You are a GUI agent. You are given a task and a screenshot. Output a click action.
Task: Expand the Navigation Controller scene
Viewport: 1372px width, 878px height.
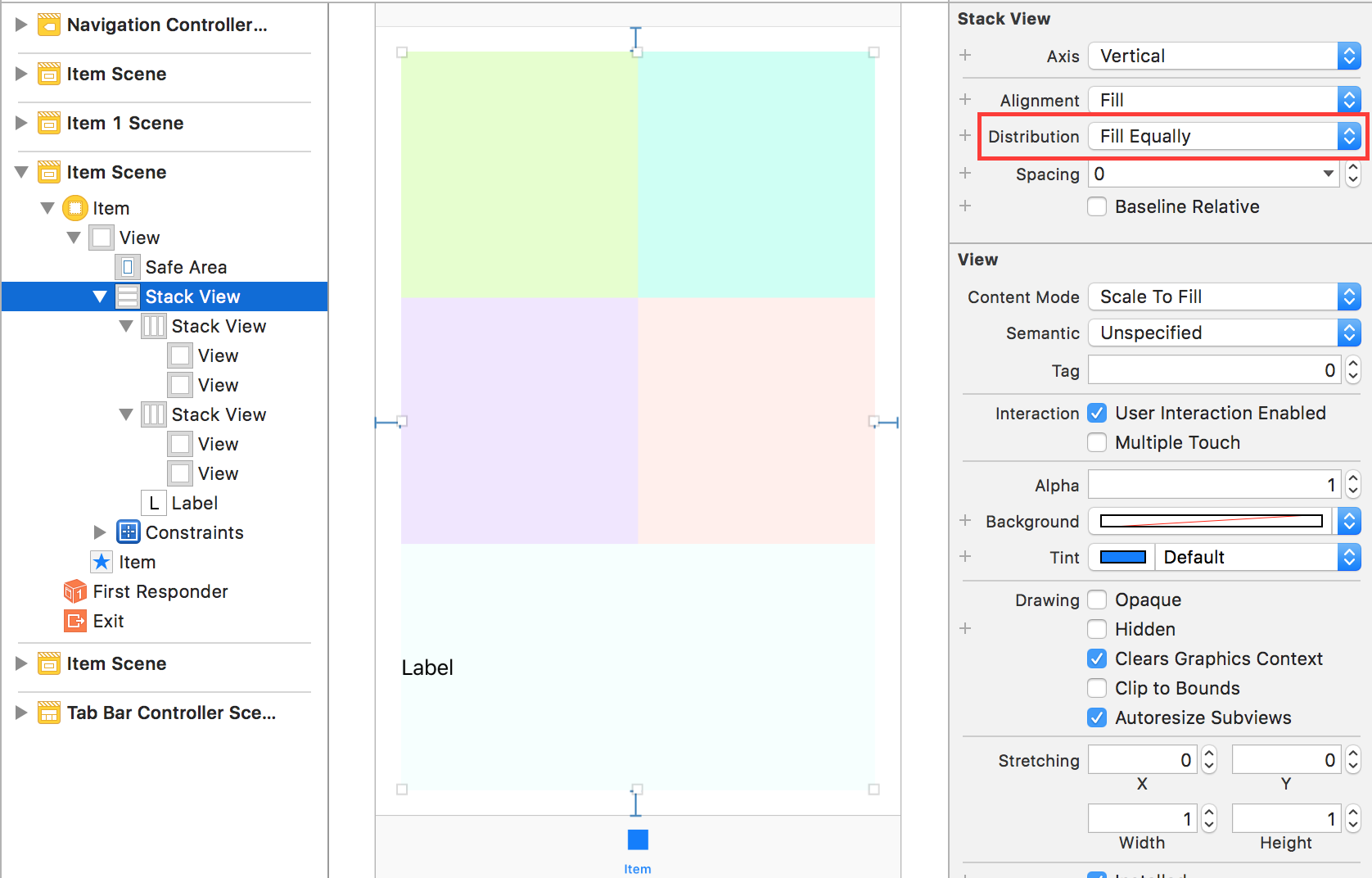pos(21,25)
